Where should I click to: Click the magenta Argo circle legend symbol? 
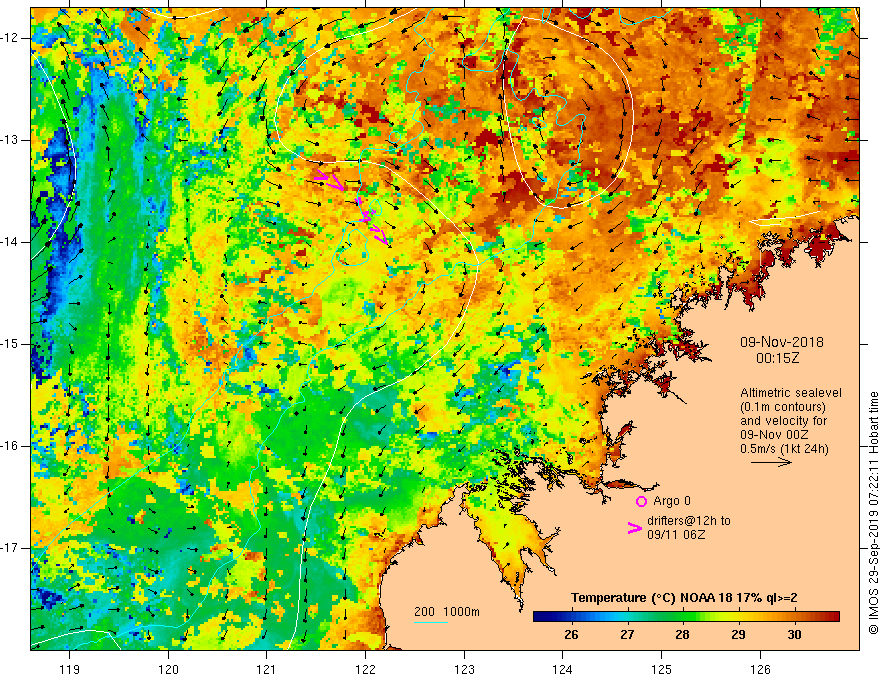coord(641,502)
